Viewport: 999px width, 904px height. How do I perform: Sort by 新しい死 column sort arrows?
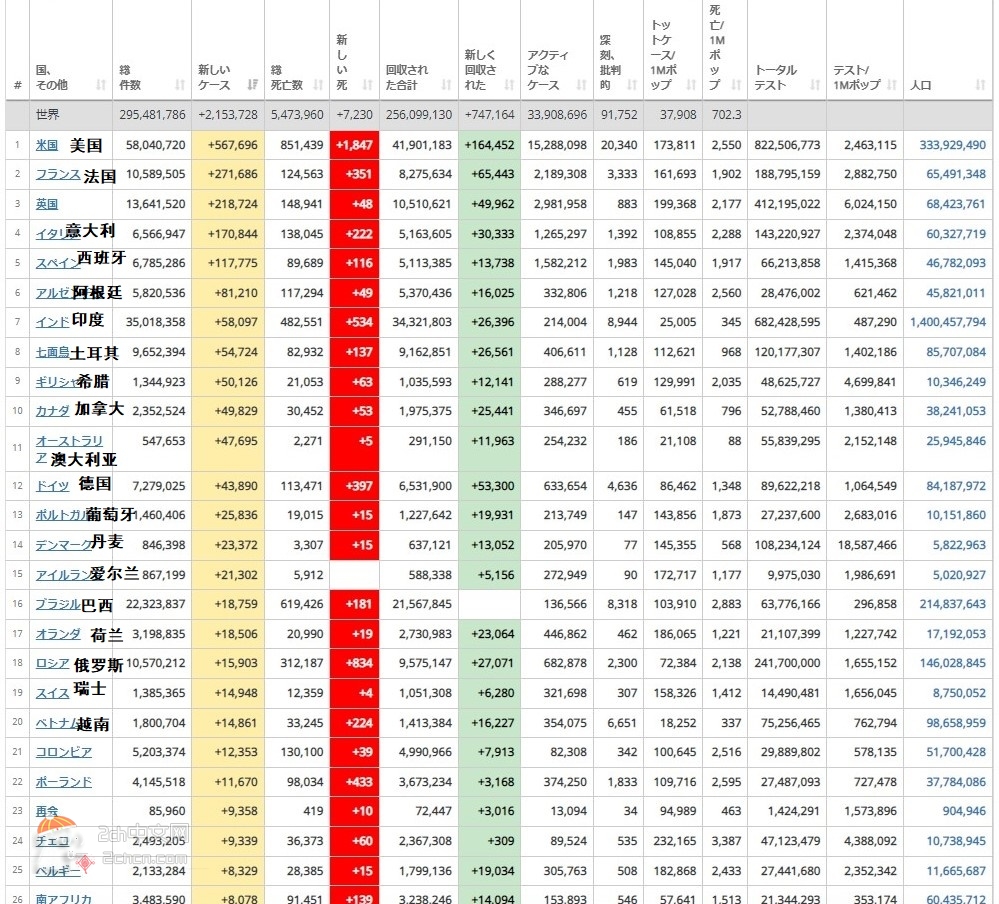pyautogui.click(x=368, y=85)
